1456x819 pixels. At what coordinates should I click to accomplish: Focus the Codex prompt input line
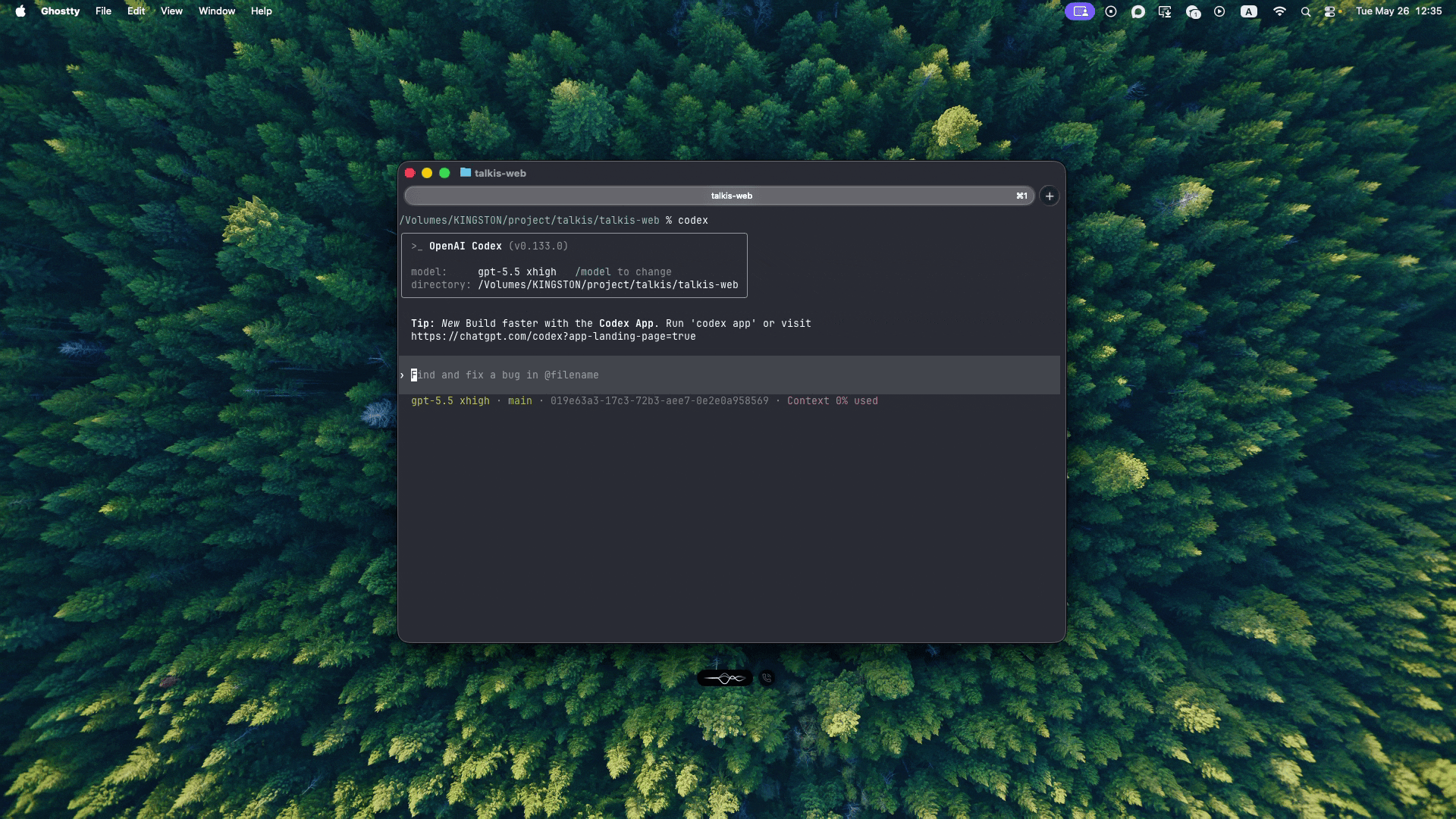click(730, 375)
